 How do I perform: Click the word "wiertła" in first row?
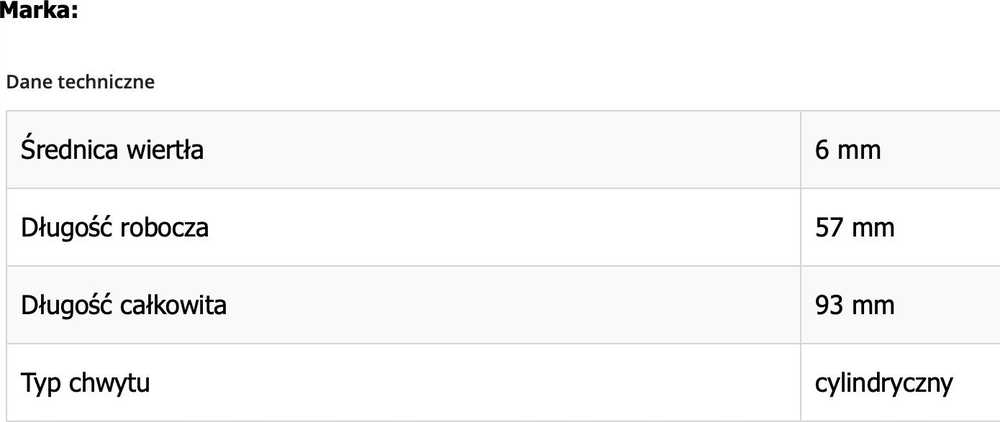165,150
